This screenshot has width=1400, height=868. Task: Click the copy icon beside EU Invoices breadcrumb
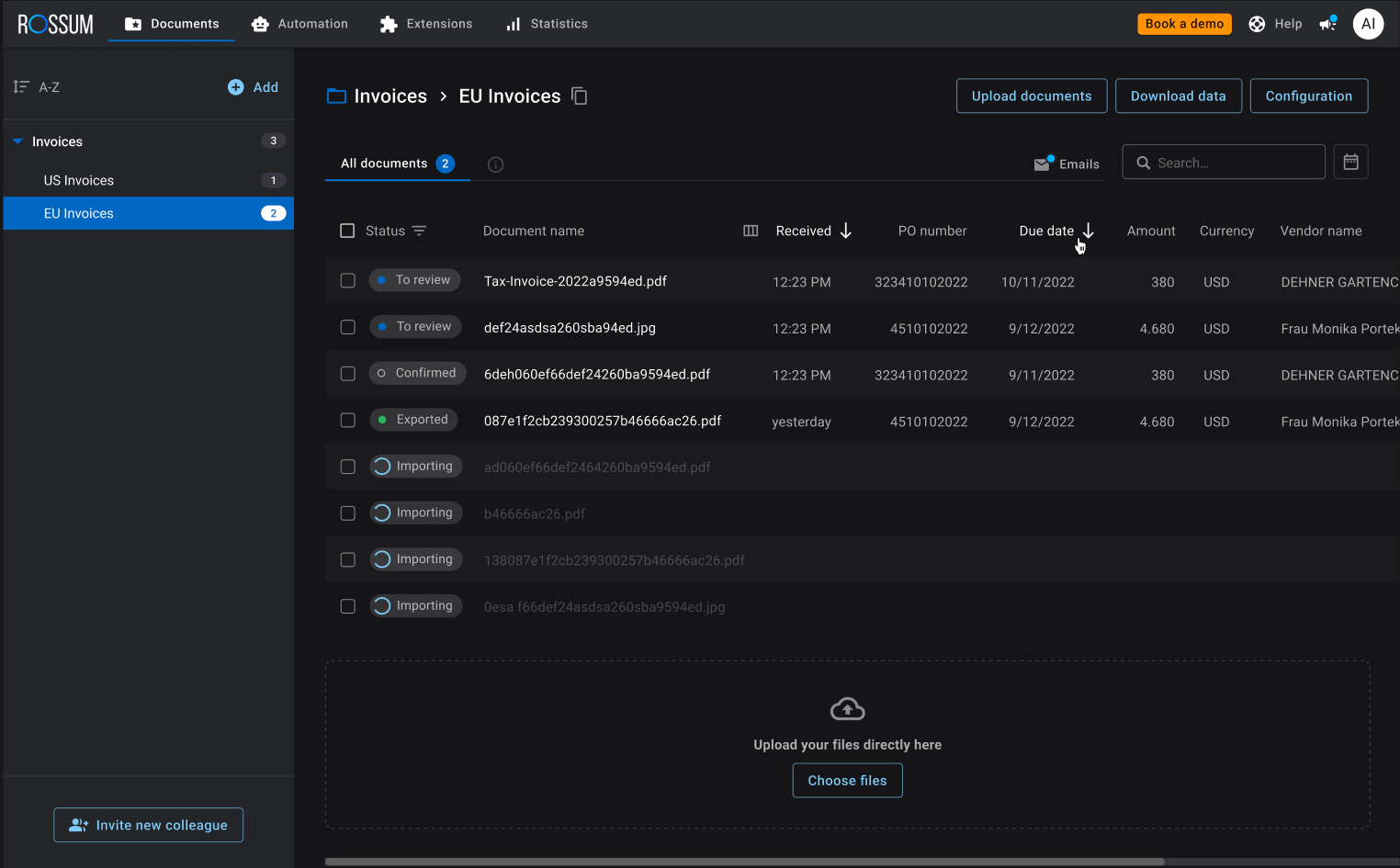[580, 96]
